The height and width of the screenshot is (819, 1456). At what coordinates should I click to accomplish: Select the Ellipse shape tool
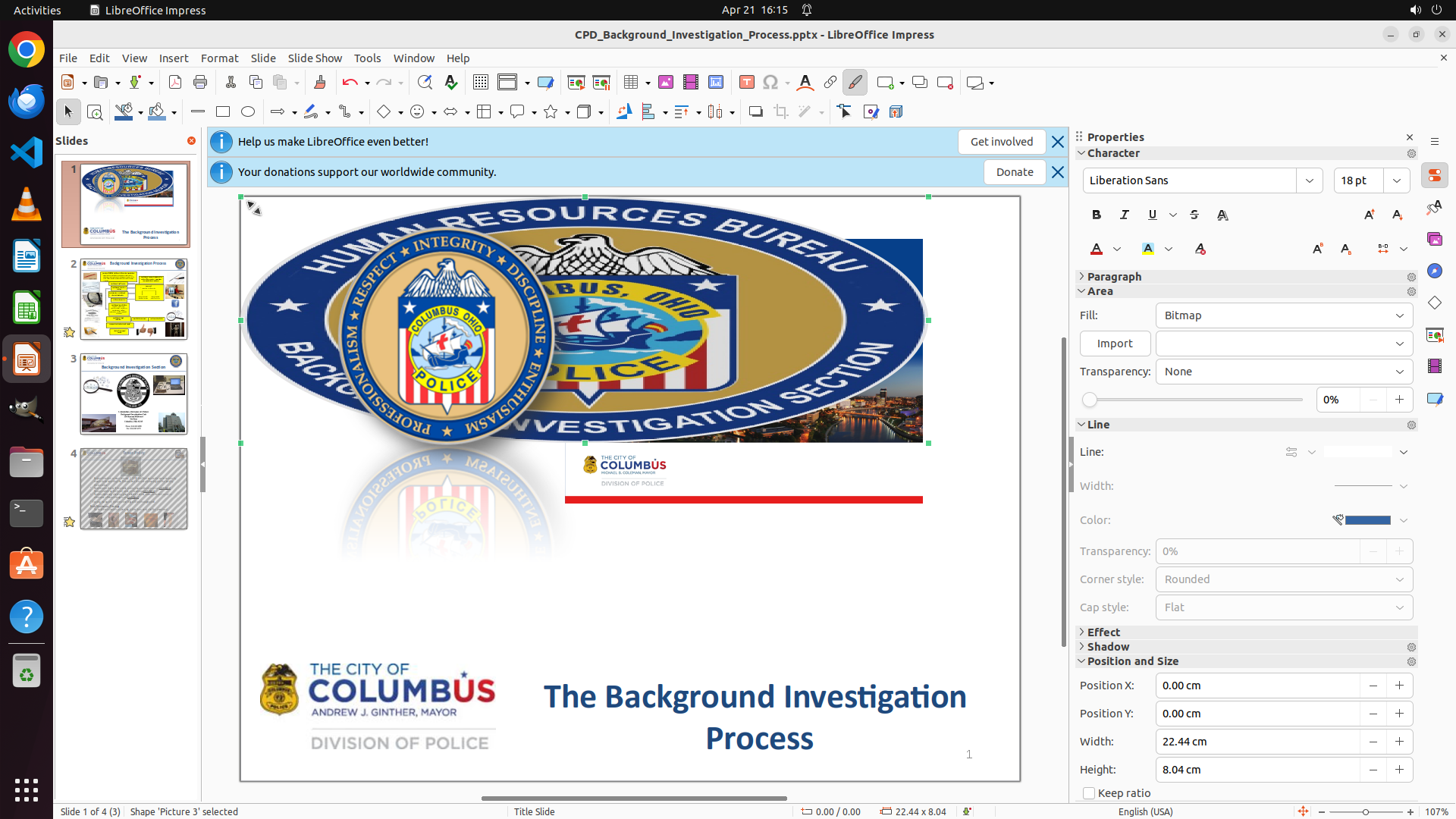click(248, 112)
